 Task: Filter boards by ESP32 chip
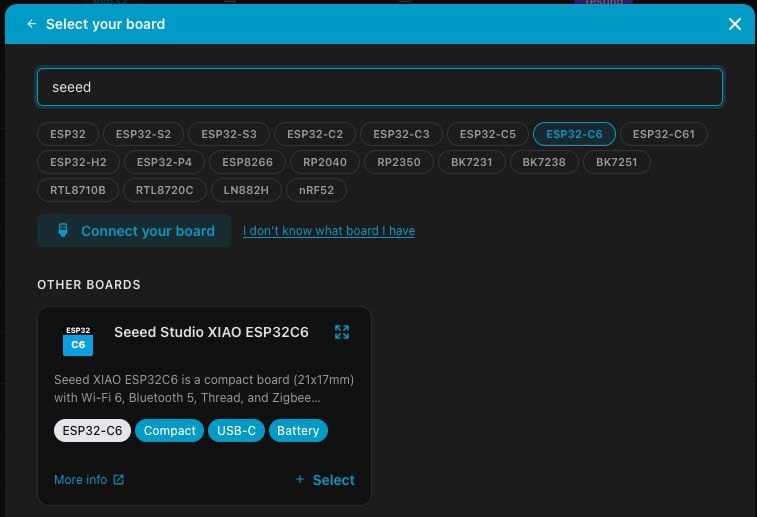[68, 134]
